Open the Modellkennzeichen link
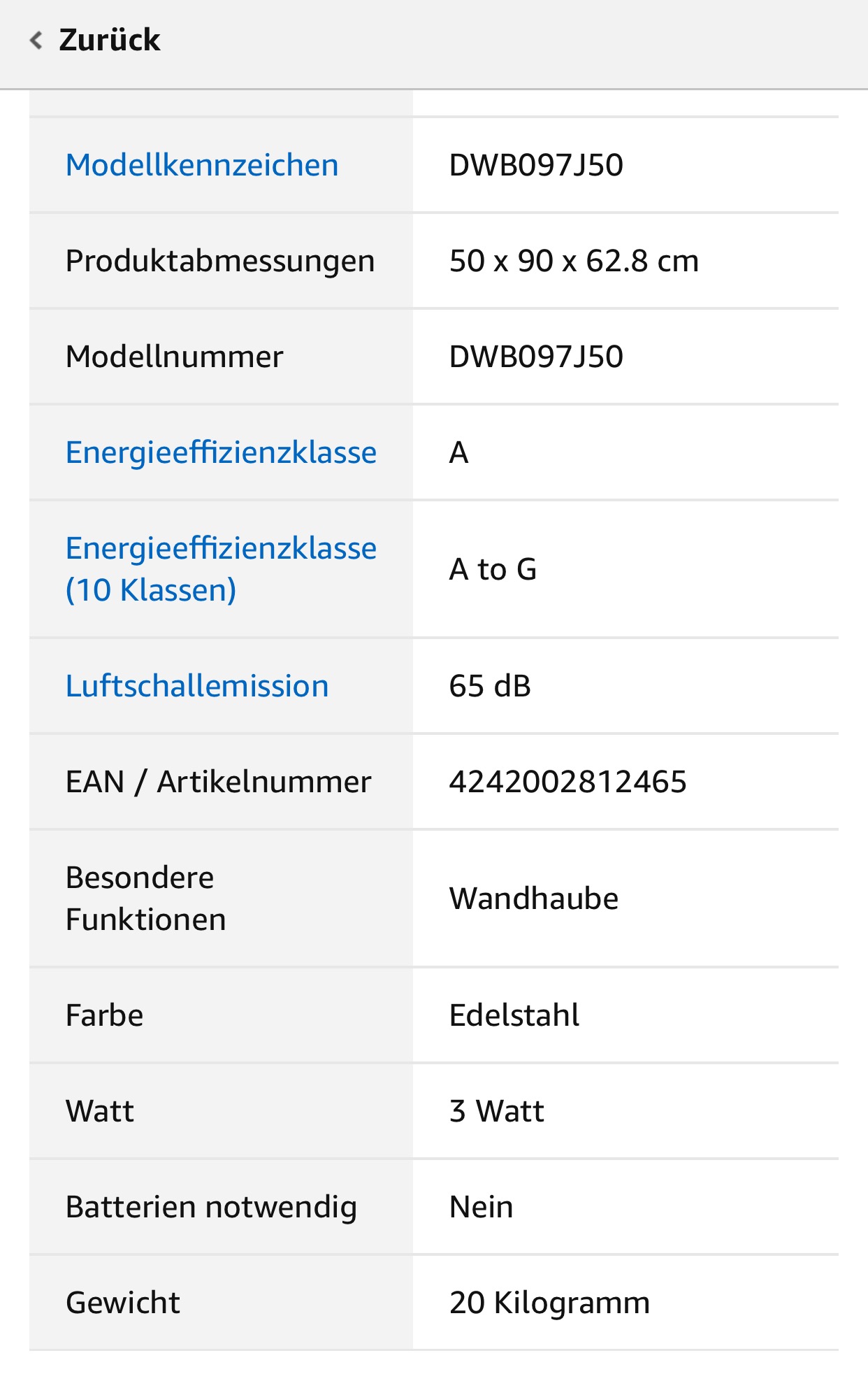This screenshot has height=1374, width=868. coord(202,165)
